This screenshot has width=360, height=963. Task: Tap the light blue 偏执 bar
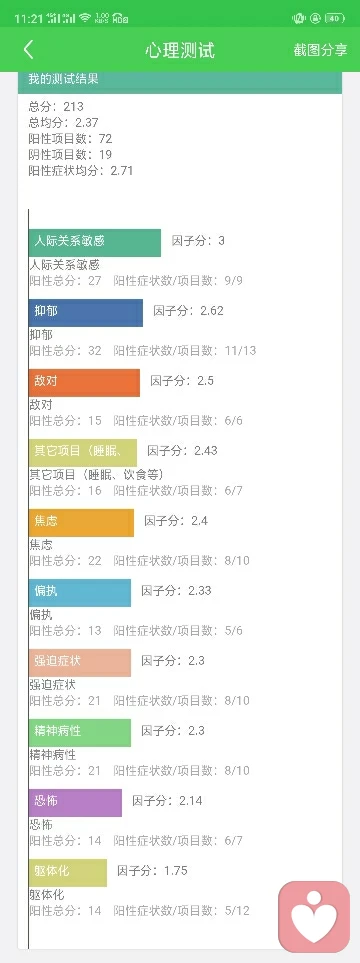pos(80,593)
